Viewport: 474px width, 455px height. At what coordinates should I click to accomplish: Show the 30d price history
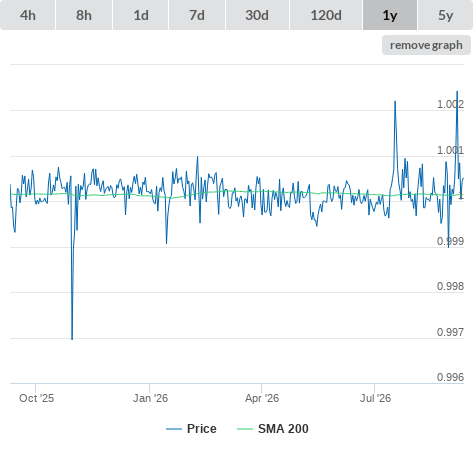point(257,15)
